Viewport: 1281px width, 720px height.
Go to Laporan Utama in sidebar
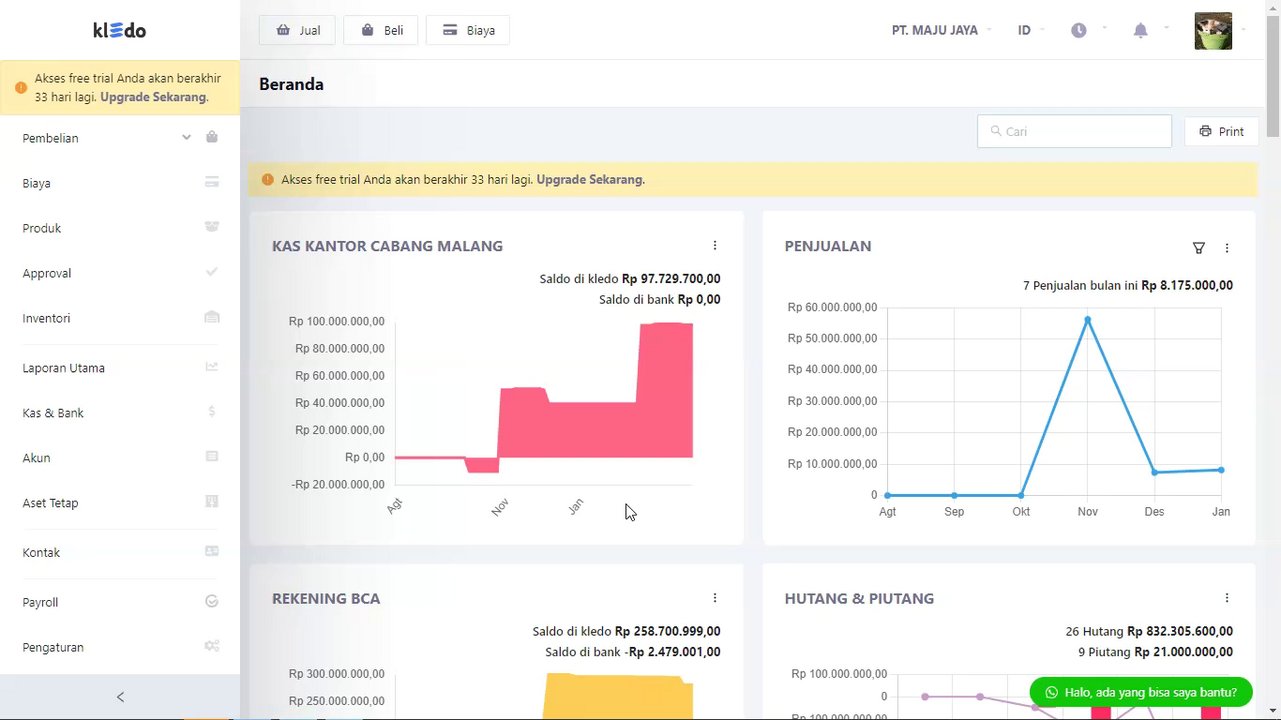63,368
